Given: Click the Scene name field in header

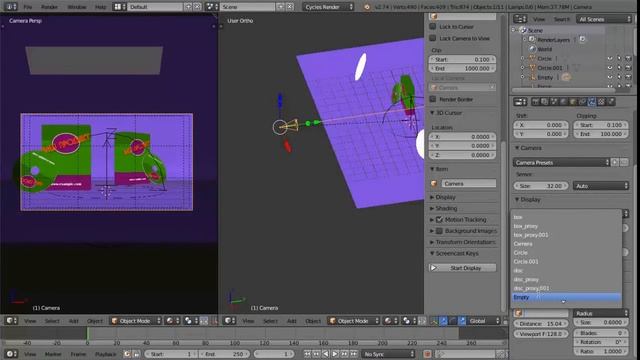Looking at the screenshot, I should [248, 7].
